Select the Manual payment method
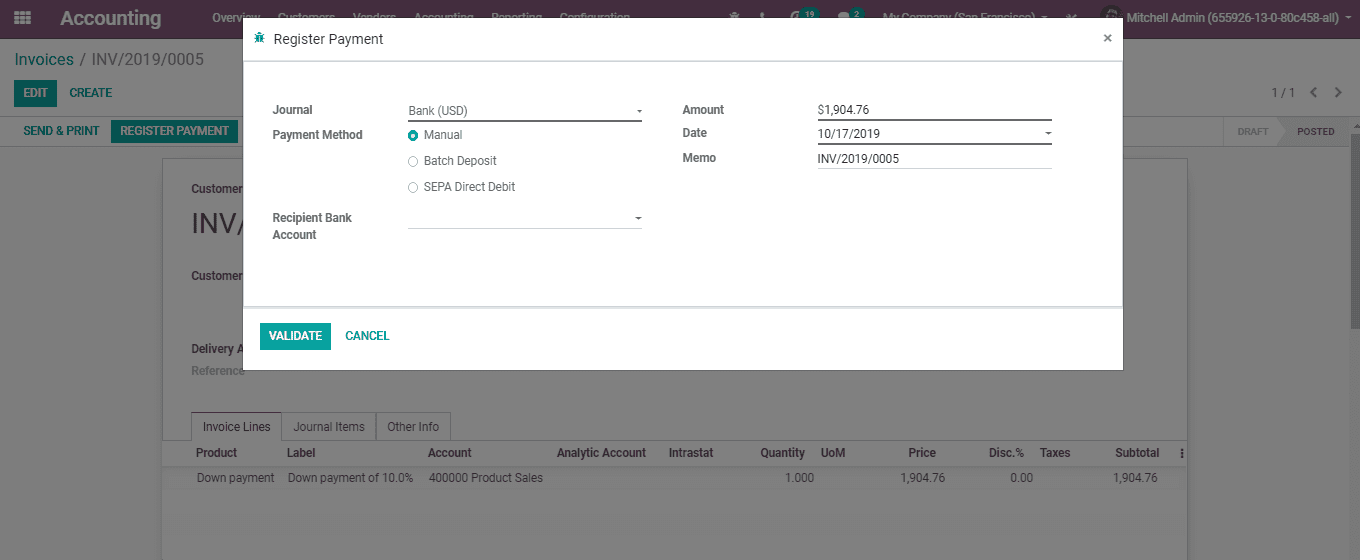This screenshot has width=1360, height=560. coord(413,135)
